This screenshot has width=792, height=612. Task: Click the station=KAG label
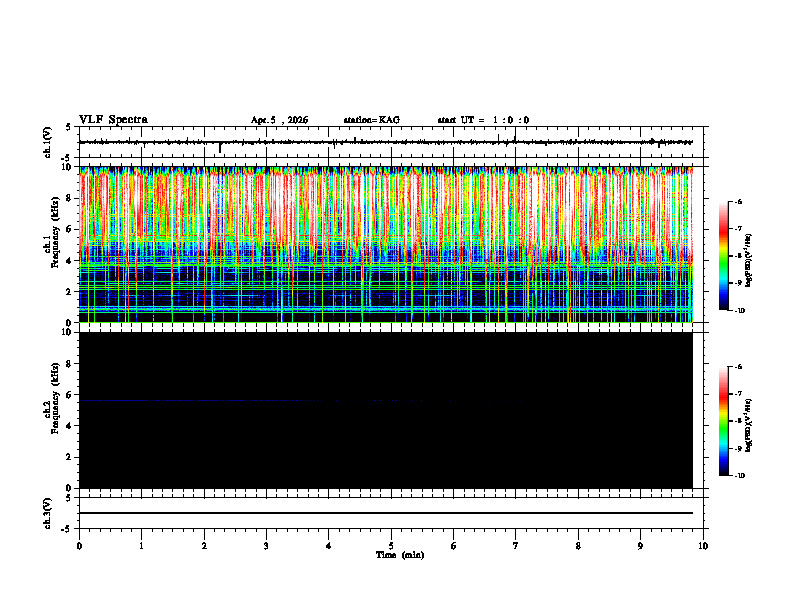pyautogui.click(x=371, y=120)
